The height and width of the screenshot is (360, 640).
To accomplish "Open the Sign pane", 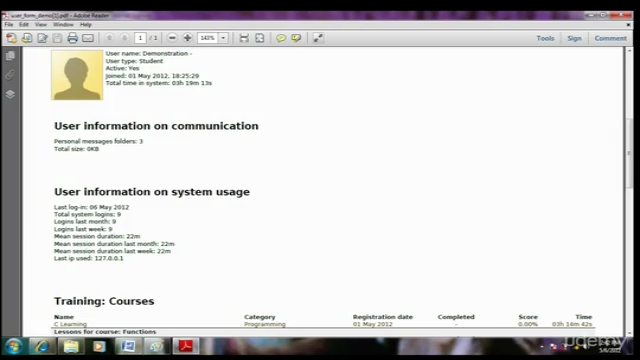I will pyautogui.click(x=574, y=38).
